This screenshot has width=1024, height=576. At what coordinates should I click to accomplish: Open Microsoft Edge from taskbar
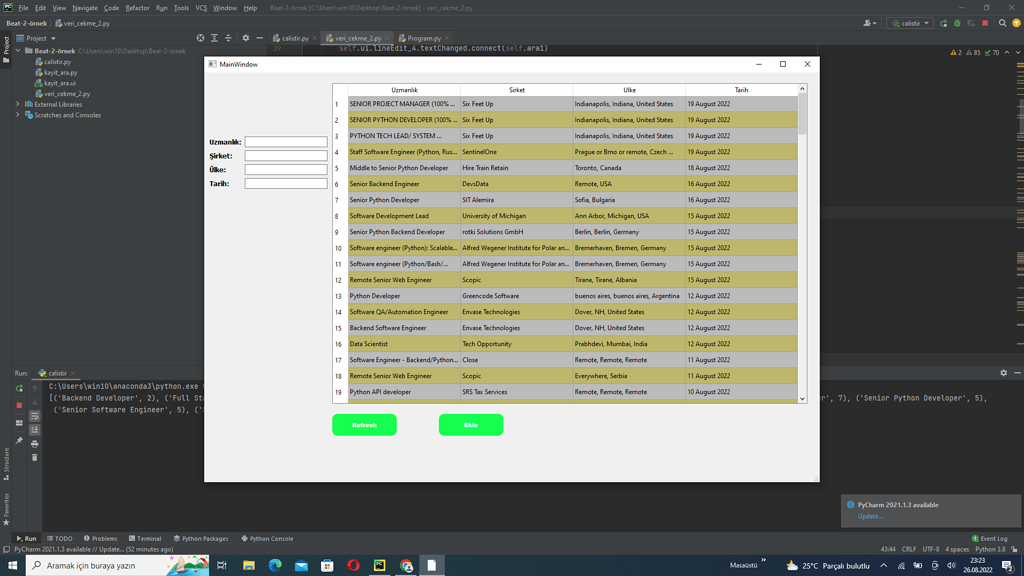pyautogui.click(x=275, y=566)
